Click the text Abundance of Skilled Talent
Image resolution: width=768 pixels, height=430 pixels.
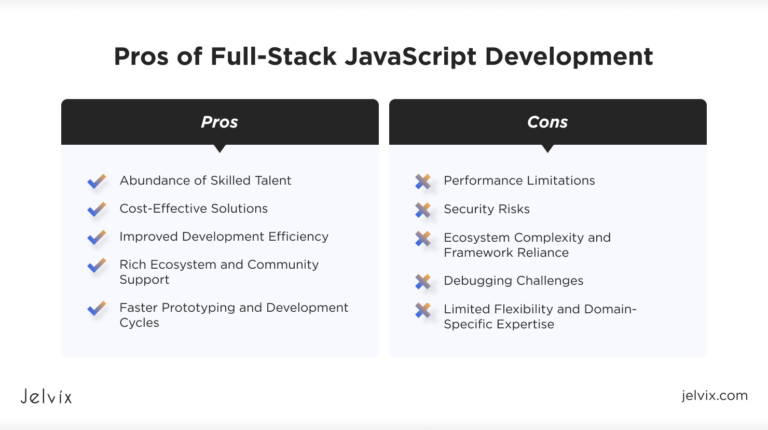point(205,181)
